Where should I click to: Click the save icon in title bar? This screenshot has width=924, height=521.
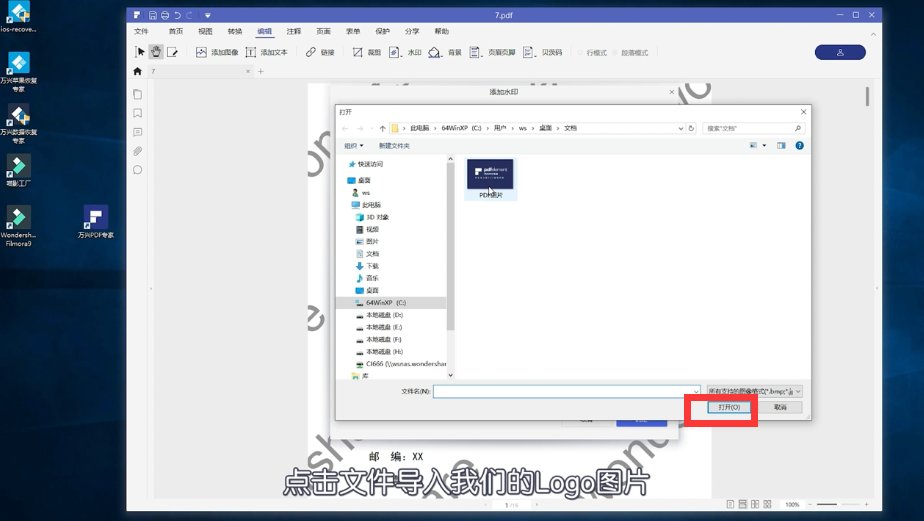coord(153,15)
